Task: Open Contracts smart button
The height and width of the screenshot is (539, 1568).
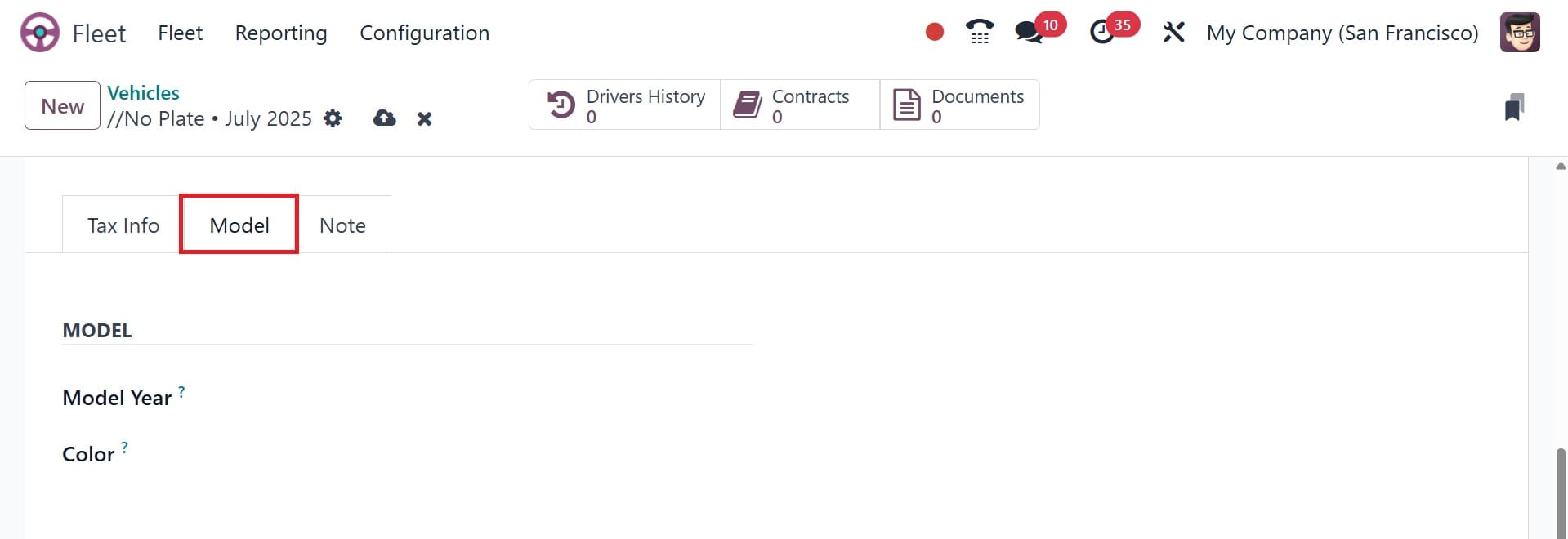Action: (800, 105)
